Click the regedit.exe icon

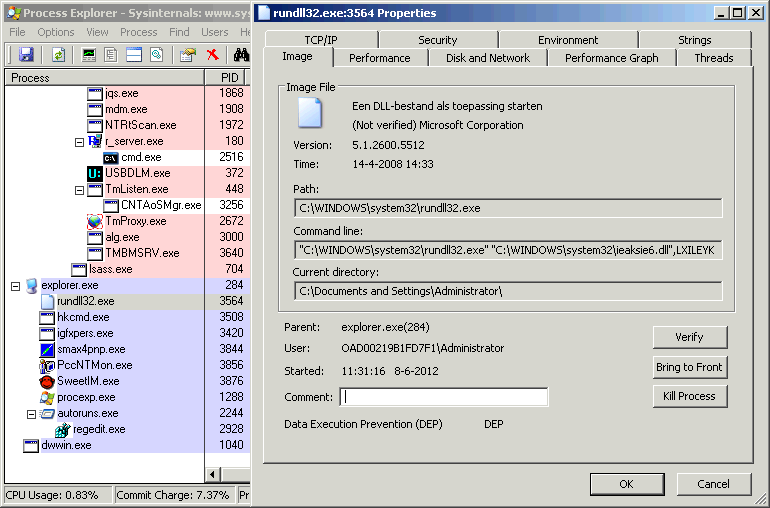[63, 430]
